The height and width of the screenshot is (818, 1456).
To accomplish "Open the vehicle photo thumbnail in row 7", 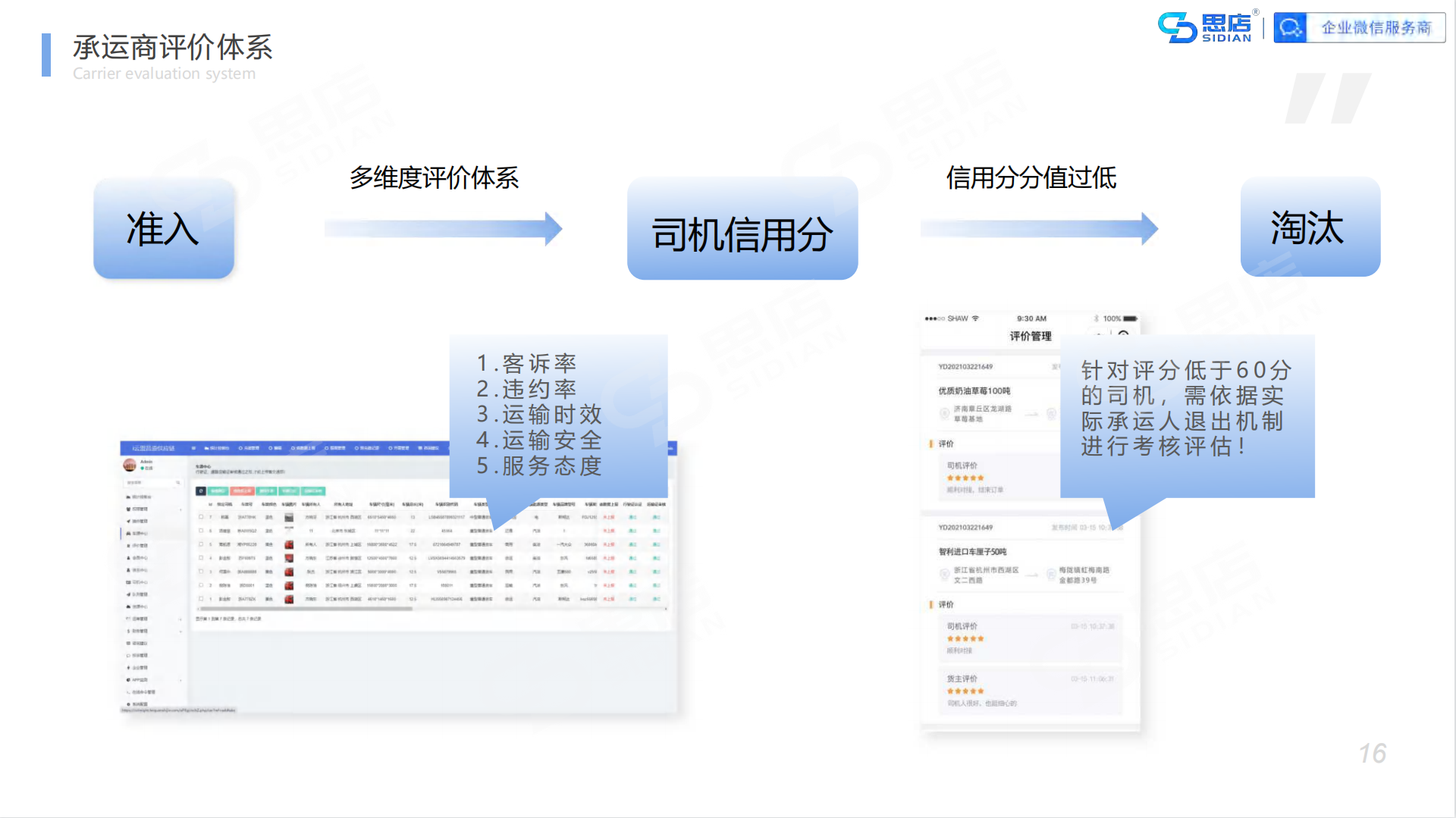I will pyautogui.click(x=289, y=517).
